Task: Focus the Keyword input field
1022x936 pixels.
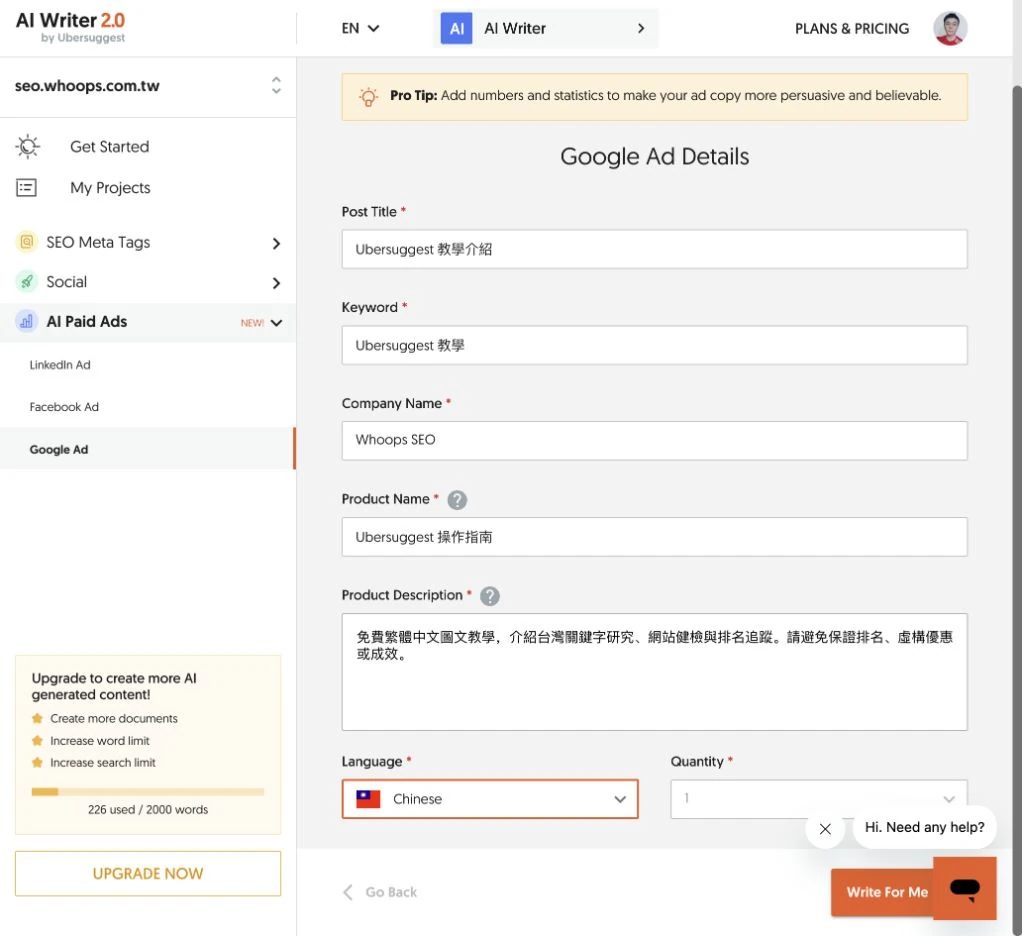Action: 654,345
